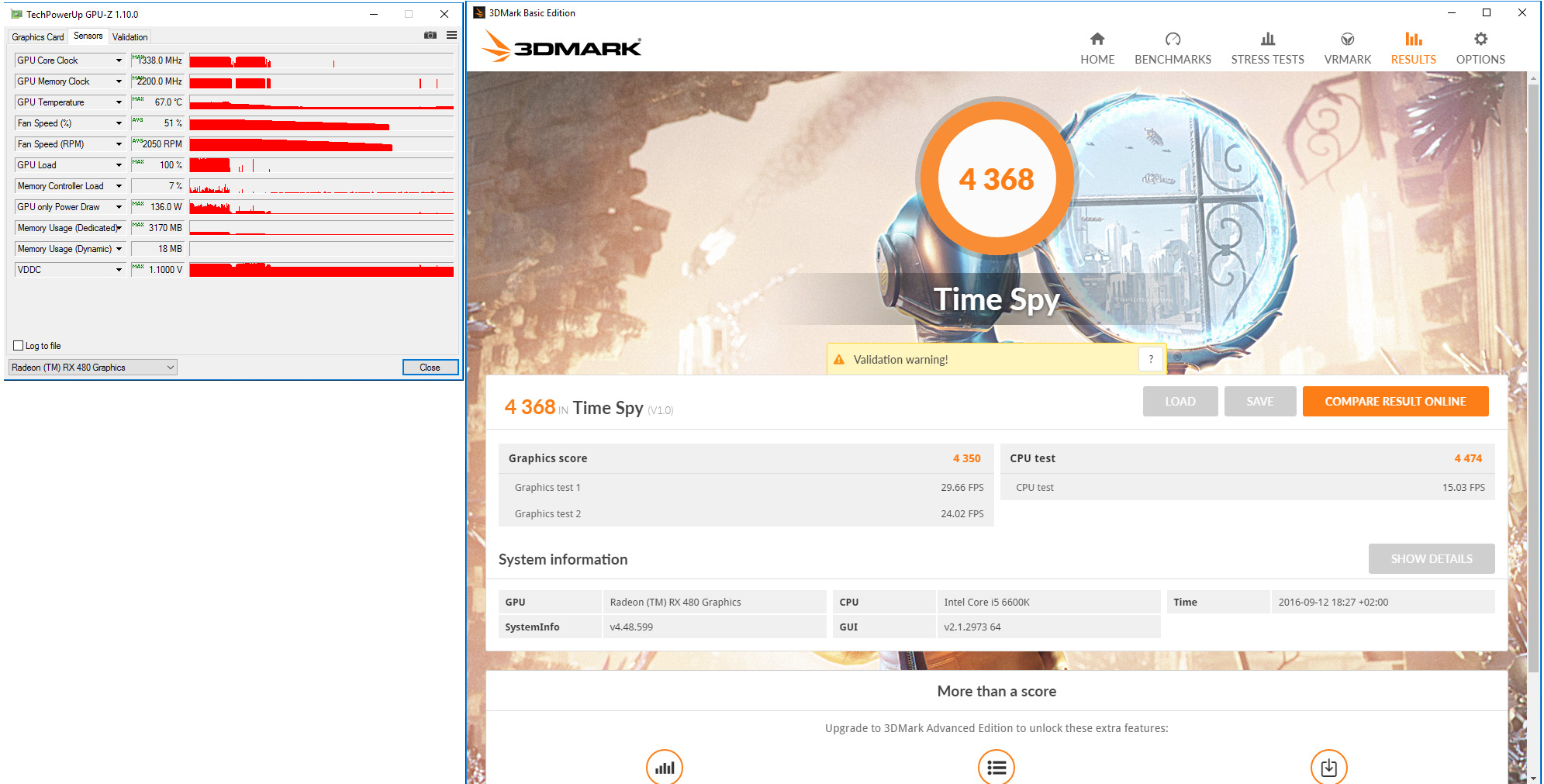Open the Radeon RX 480 device selector
The width and height of the screenshot is (1544, 784).
[93, 368]
